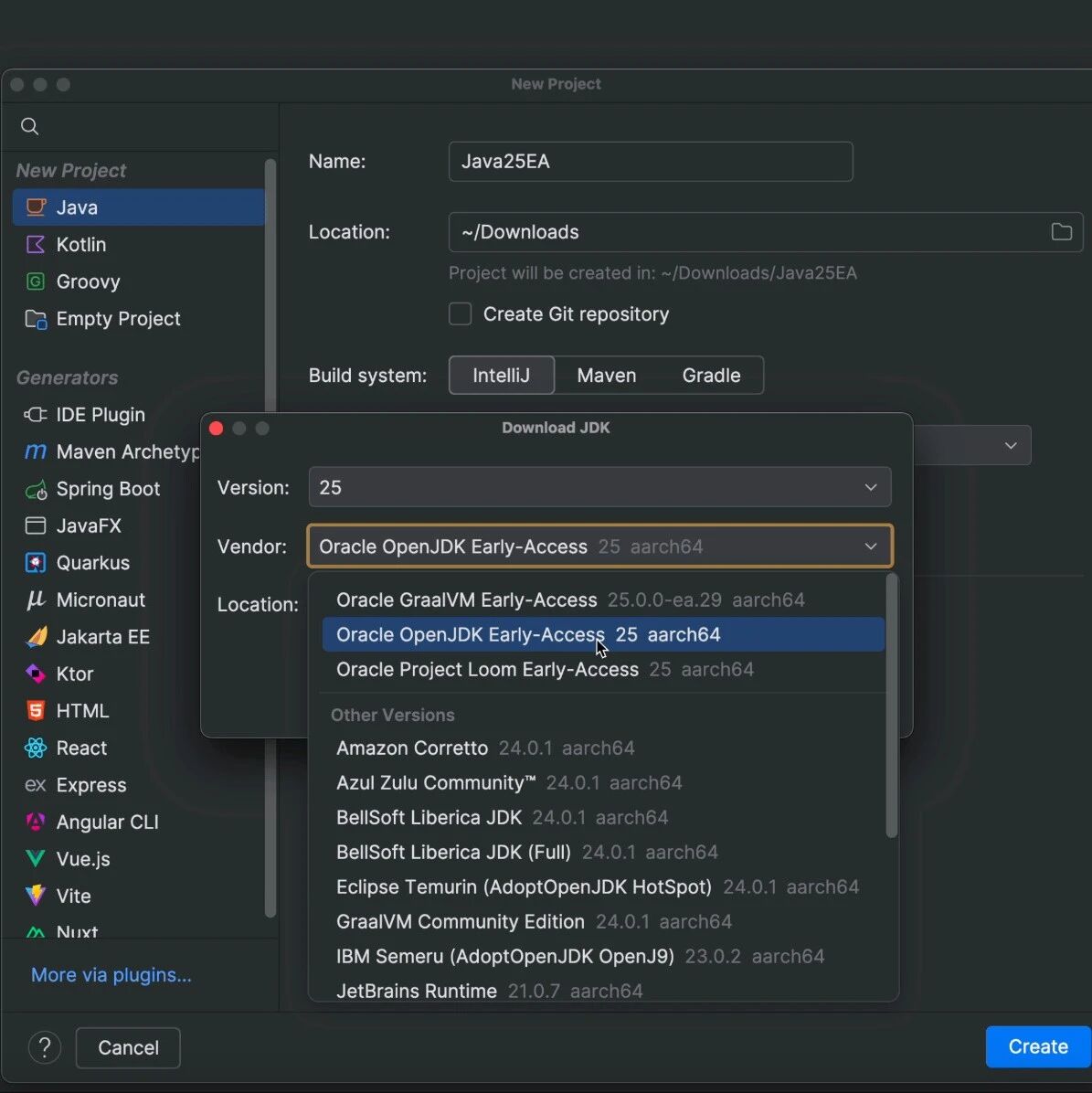Click the project Name input field
This screenshot has height=1093, width=1092.
point(651,162)
